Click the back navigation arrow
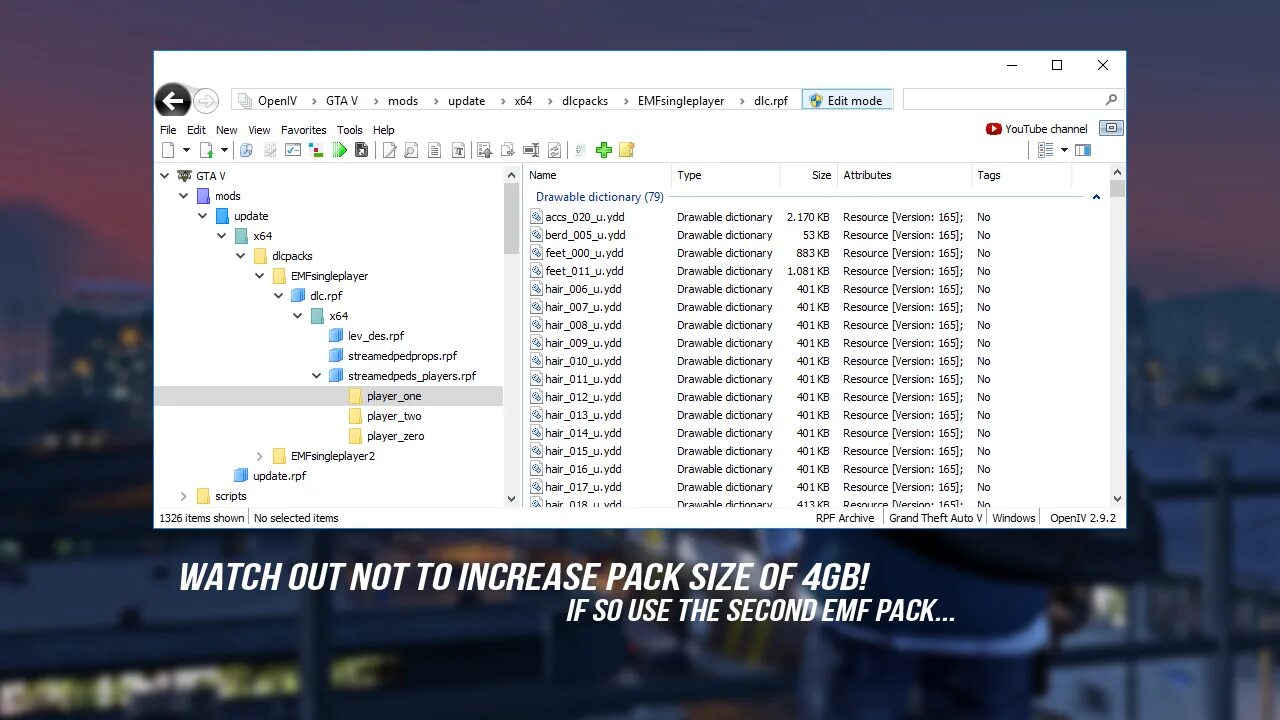1280x720 pixels. click(173, 100)
